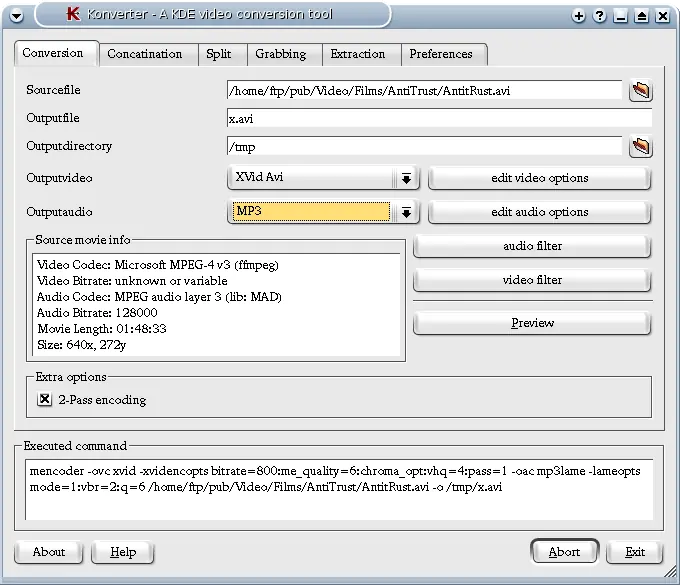Screen dimensions: 680x585
Task: Click the Konverter K logo in the title bar
Action: point(73,14)
